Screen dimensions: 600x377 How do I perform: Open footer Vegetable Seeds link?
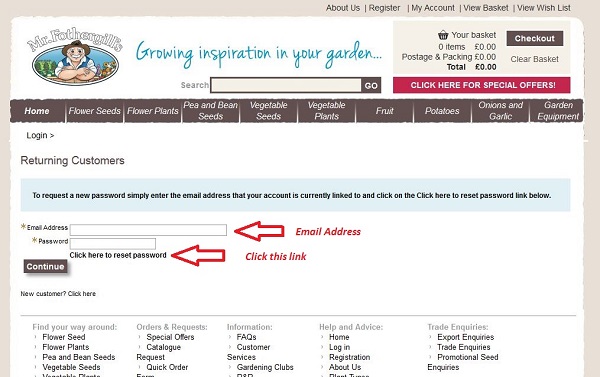tap(71, 367)
